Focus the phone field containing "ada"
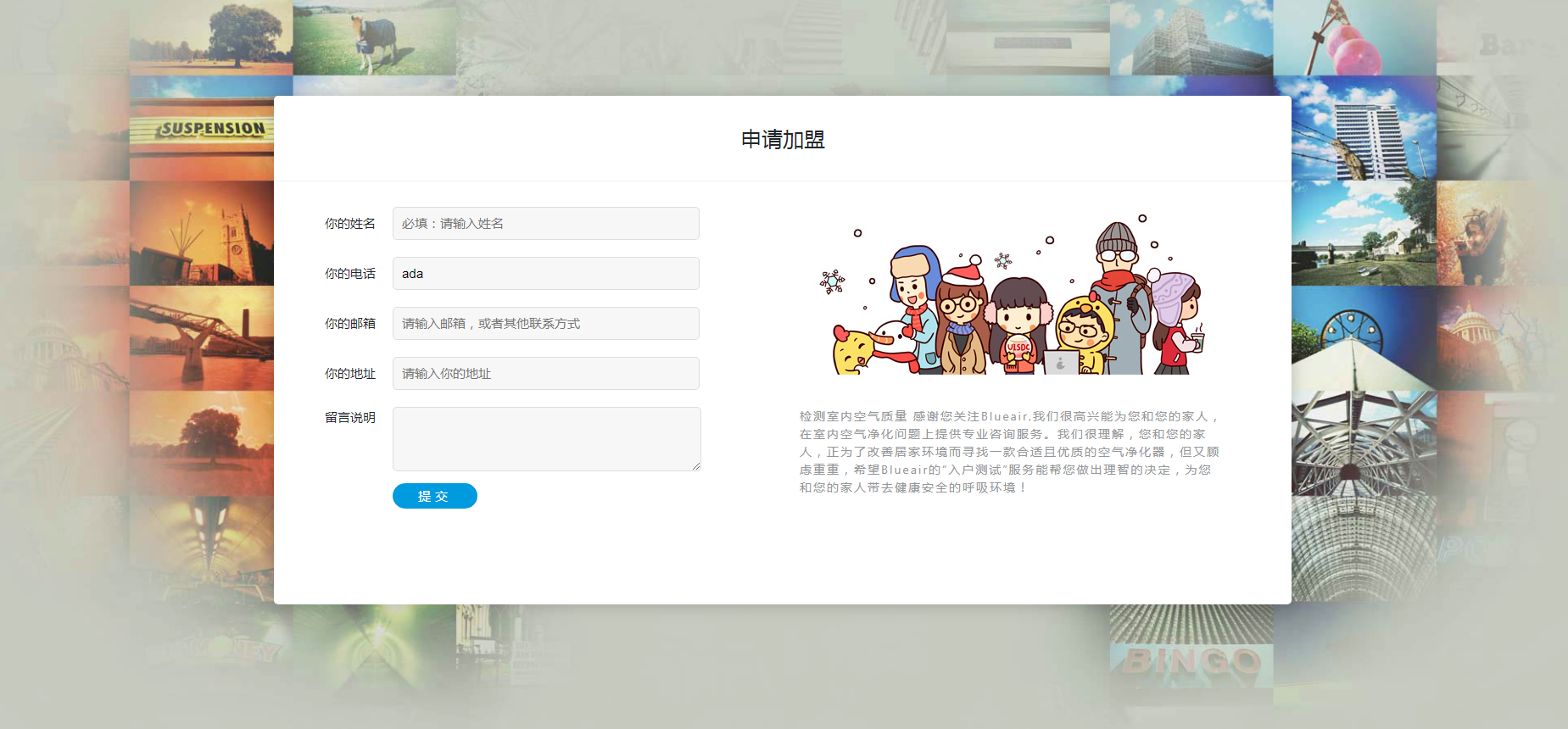This screenshot has height=729, width=1568. point(545,274)
